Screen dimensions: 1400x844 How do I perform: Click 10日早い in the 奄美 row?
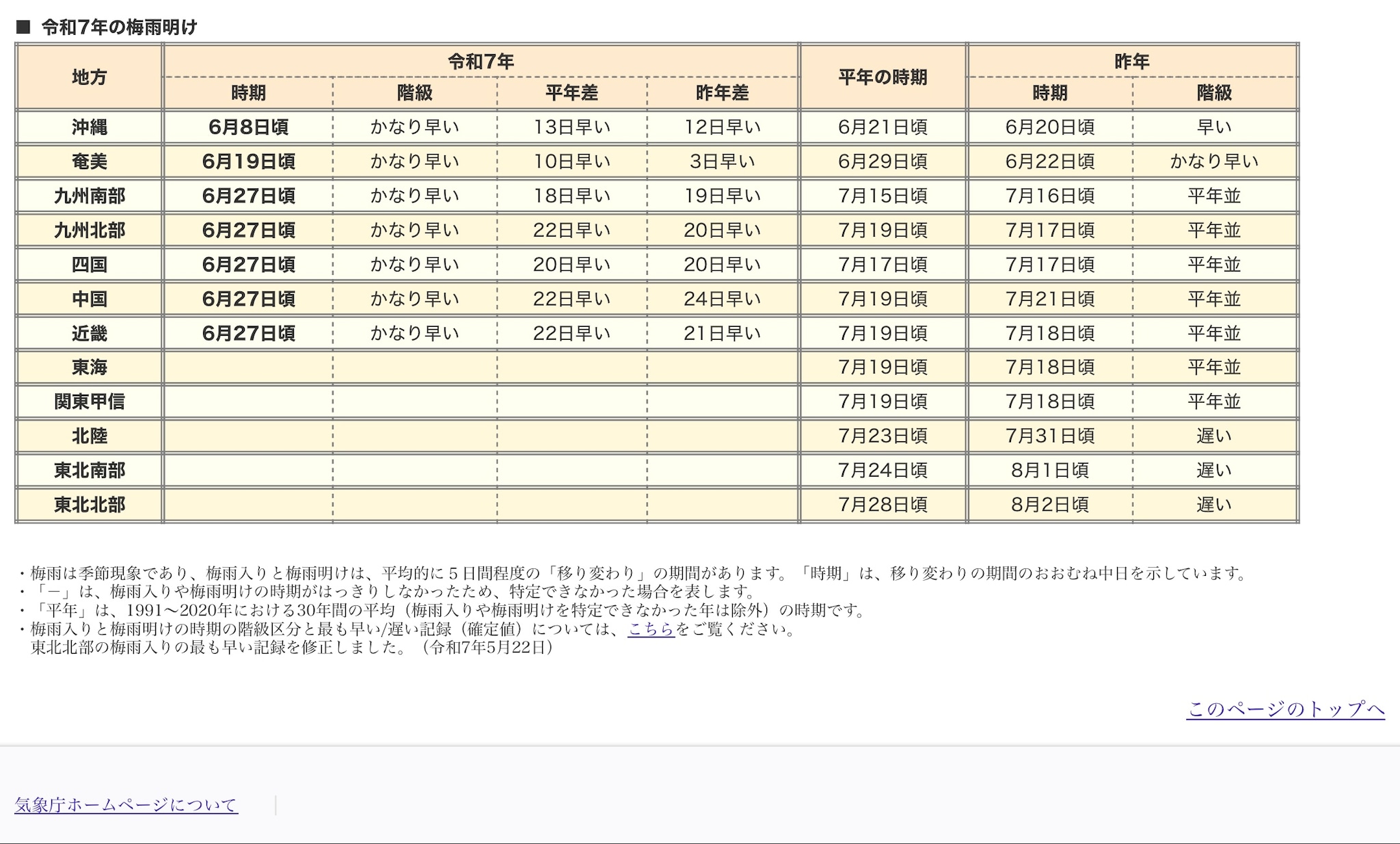(x=571, y=161)
